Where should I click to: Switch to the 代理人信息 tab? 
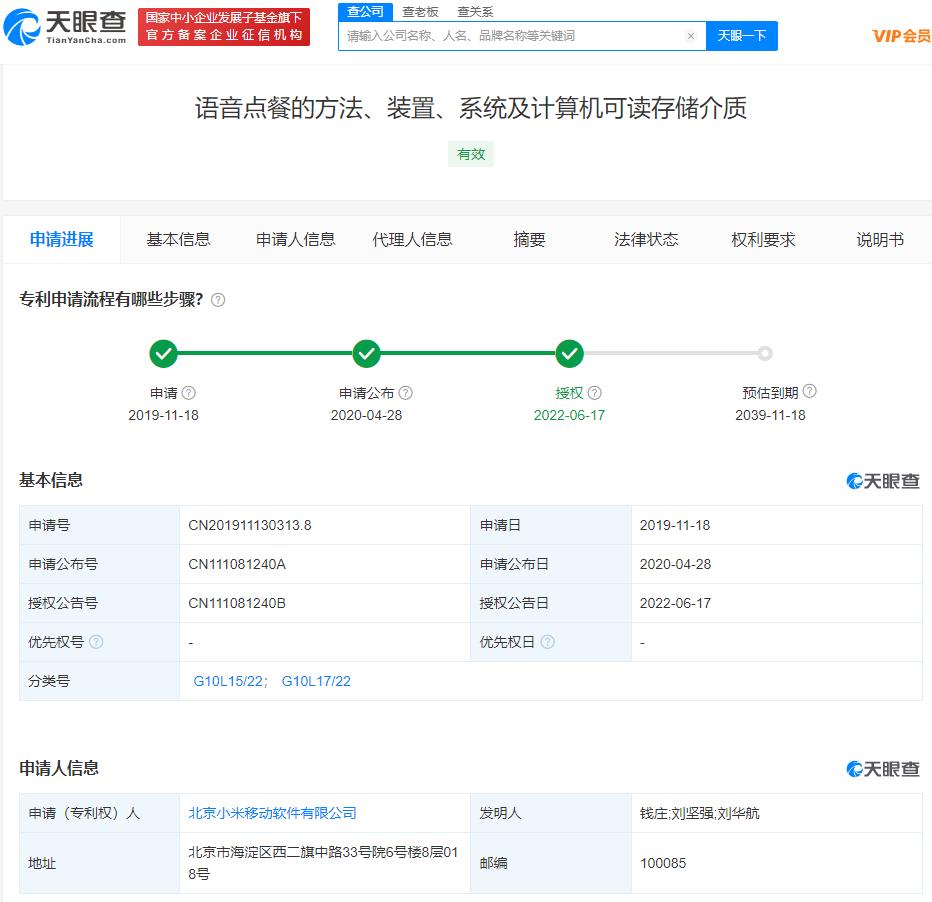point(412,239)
